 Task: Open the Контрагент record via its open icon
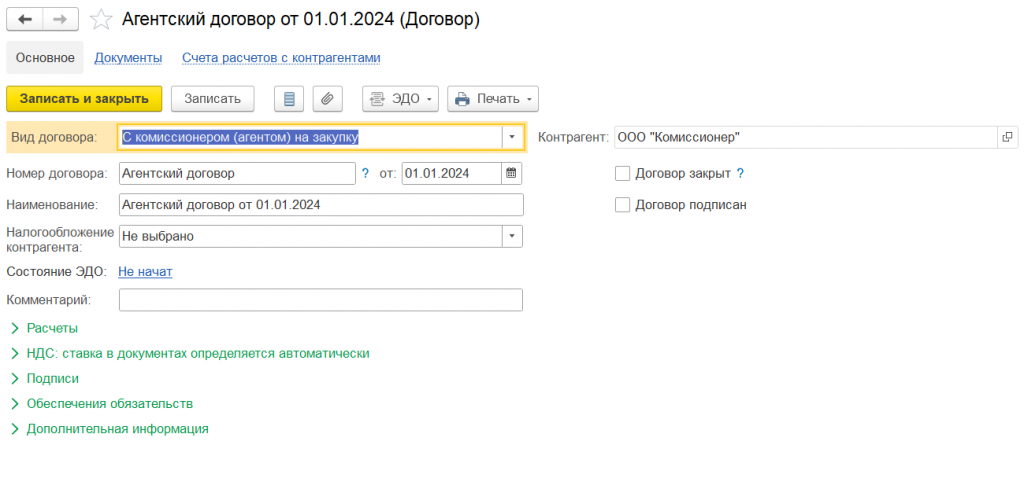point(1007,137)
